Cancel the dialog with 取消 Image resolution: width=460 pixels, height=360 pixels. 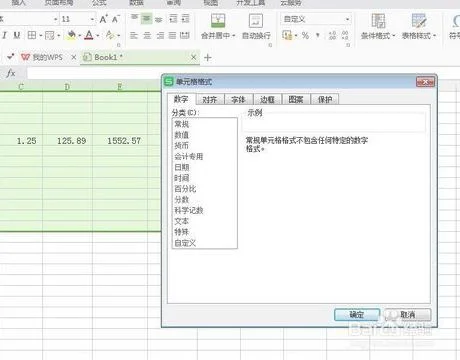click(407, 314)
